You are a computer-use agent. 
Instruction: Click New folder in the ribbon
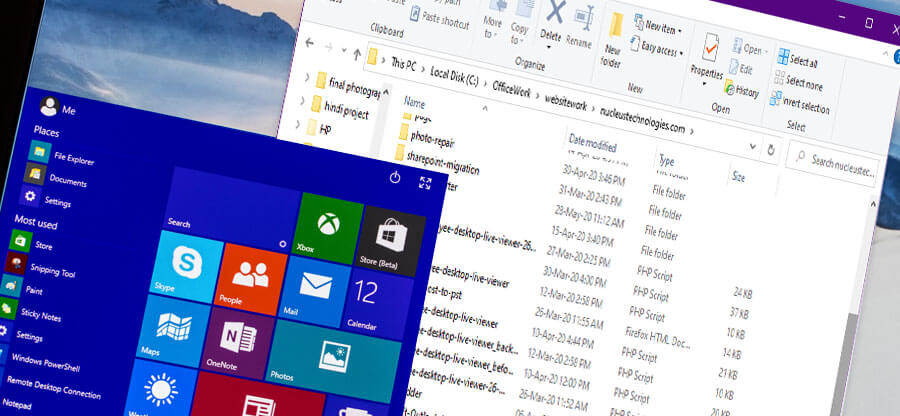(614, 41)
